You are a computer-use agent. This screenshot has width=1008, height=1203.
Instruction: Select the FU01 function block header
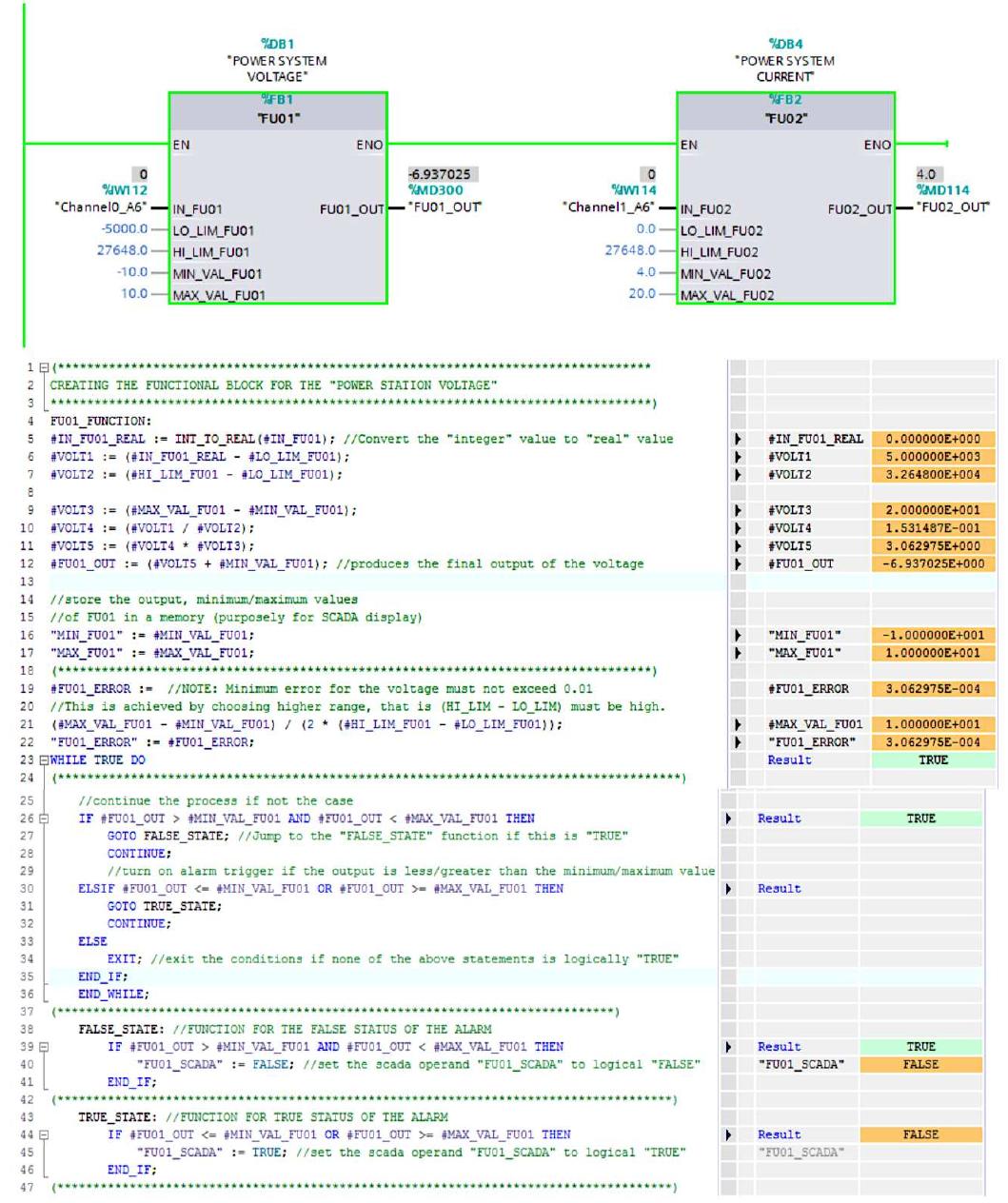click(278, 110)
